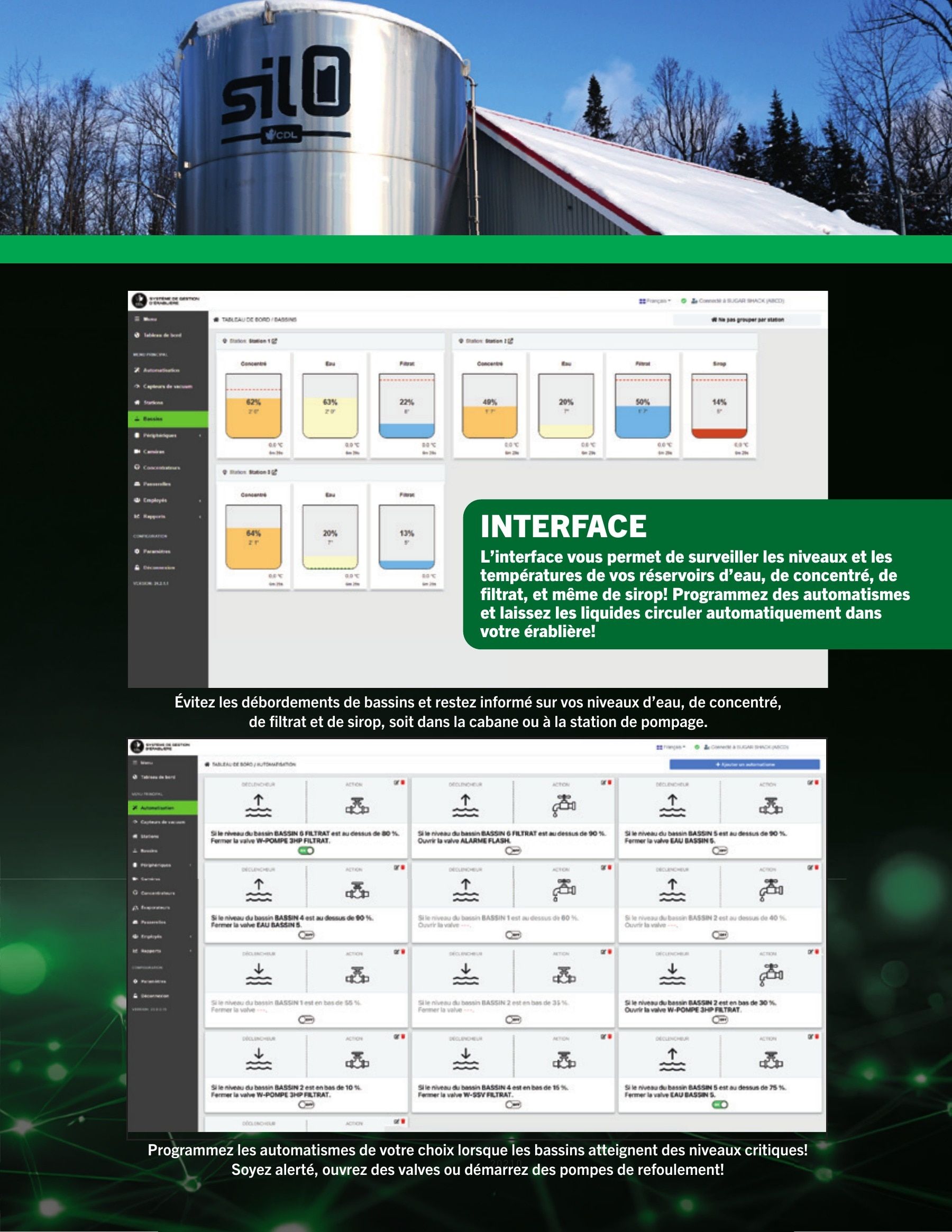
Task: Select Bassins in the Automatisation screen sidebar
Action: pyautogui.click(x=163, y=850)
